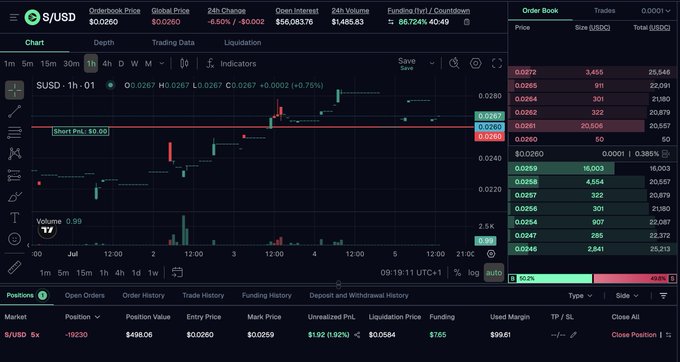
Task: Open the go-to-date calendar icon
Action: [x=177, y=272]
